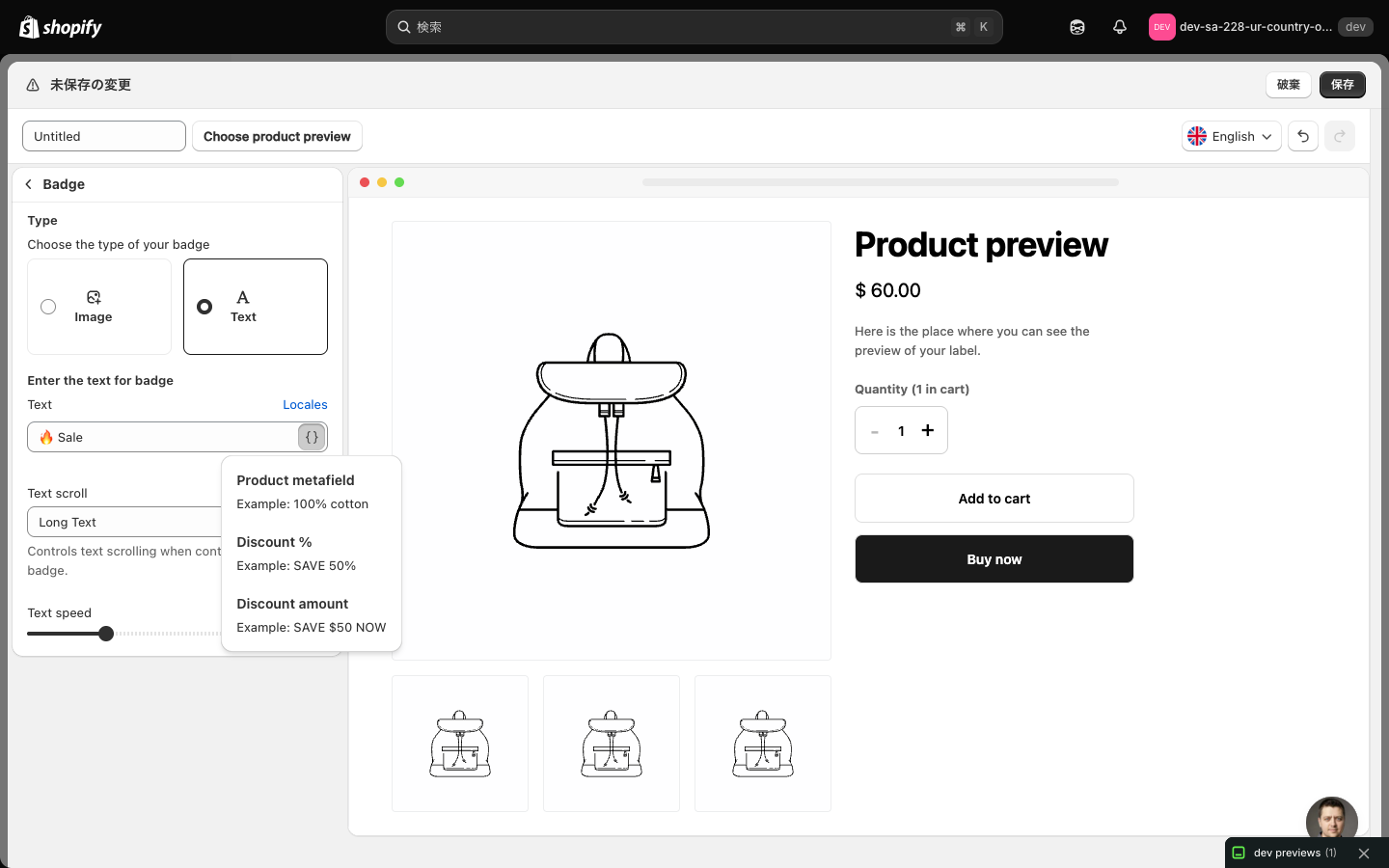Select the middle backpack thumbnail
1389x868 pixels.
(612, 744)
